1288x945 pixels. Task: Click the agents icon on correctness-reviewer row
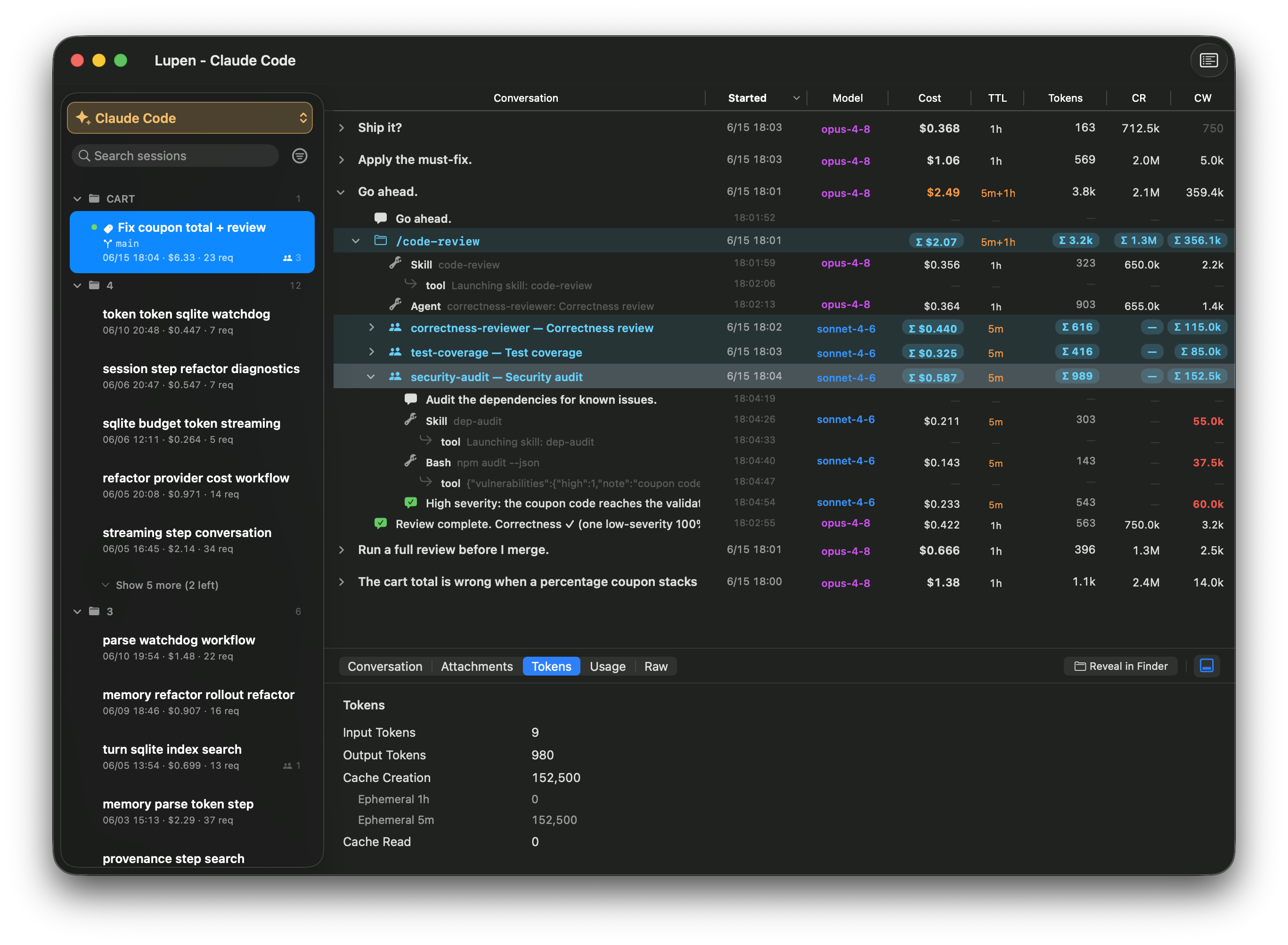(395, 327)
